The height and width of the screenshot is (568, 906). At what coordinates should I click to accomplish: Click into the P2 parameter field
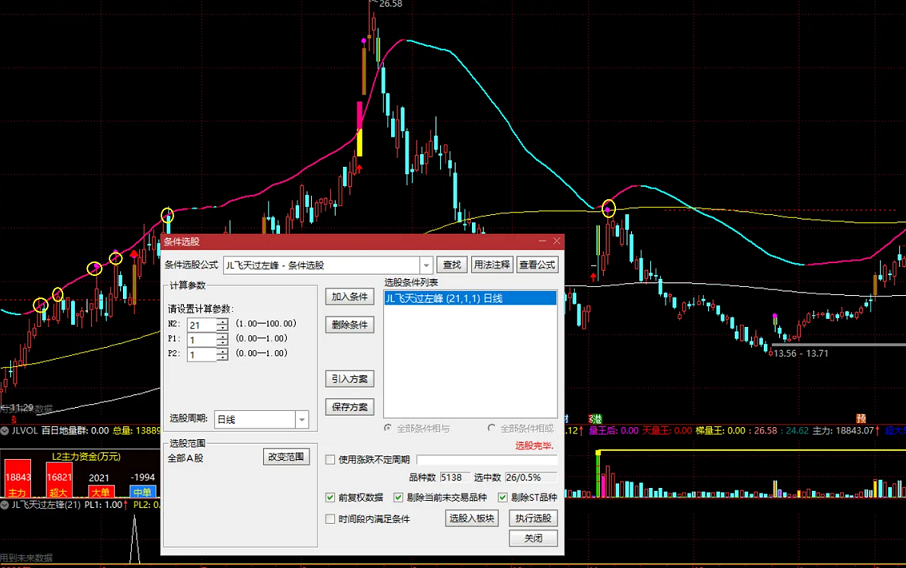[x=202, y=354]
